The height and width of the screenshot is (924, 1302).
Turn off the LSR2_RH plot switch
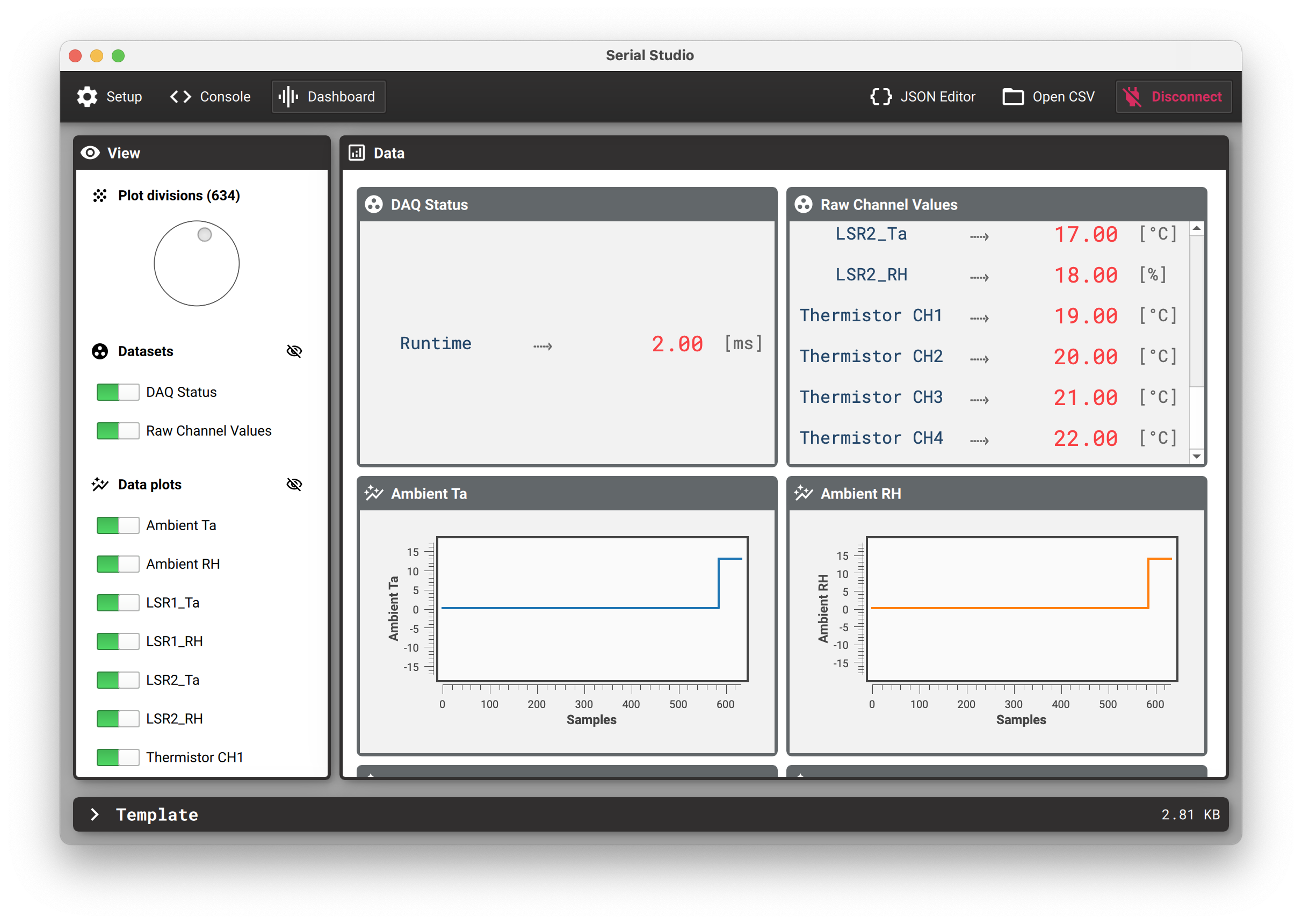coord(118,719)
